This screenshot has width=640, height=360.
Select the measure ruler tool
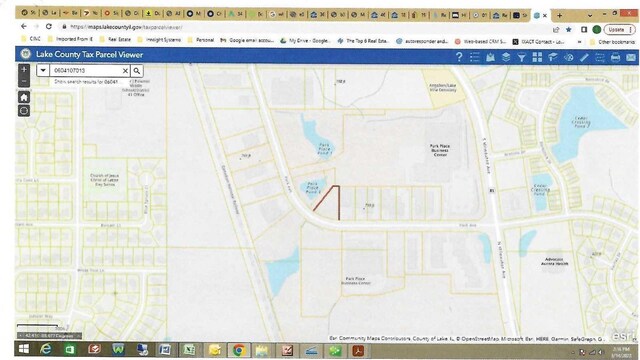tap(584, 57)
